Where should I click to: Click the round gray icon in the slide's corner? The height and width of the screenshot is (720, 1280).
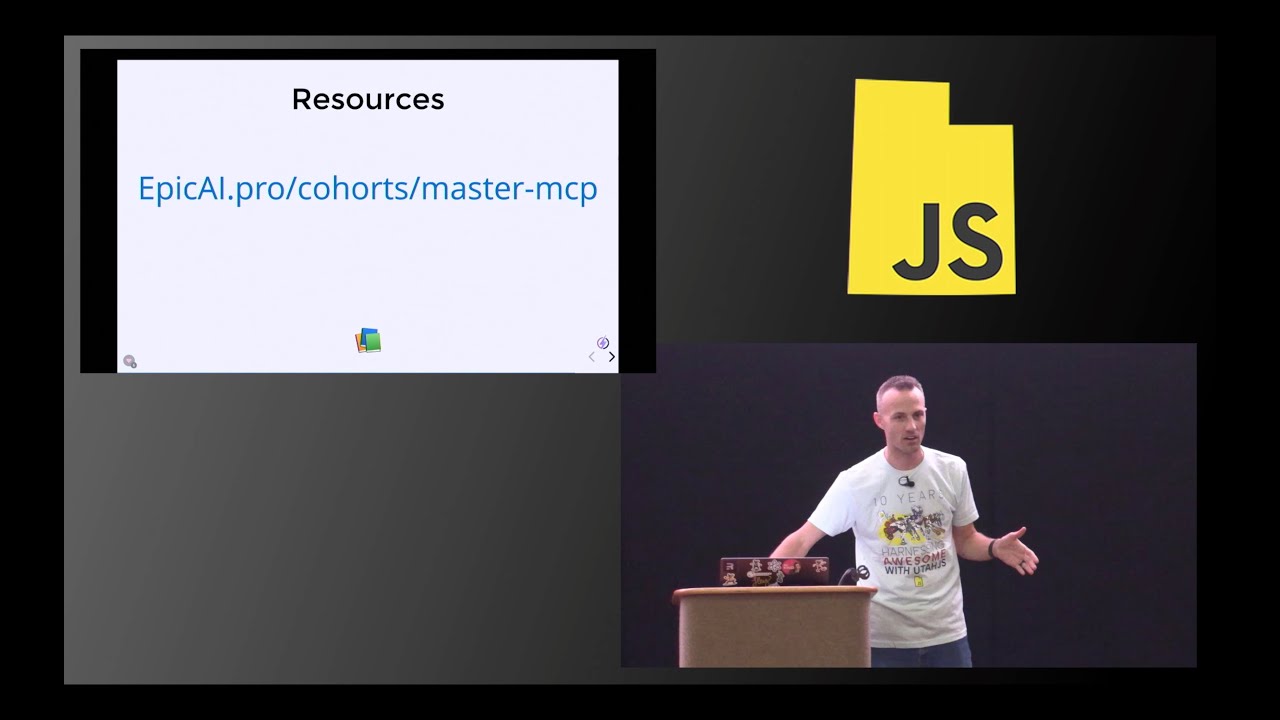pos(130,361)
